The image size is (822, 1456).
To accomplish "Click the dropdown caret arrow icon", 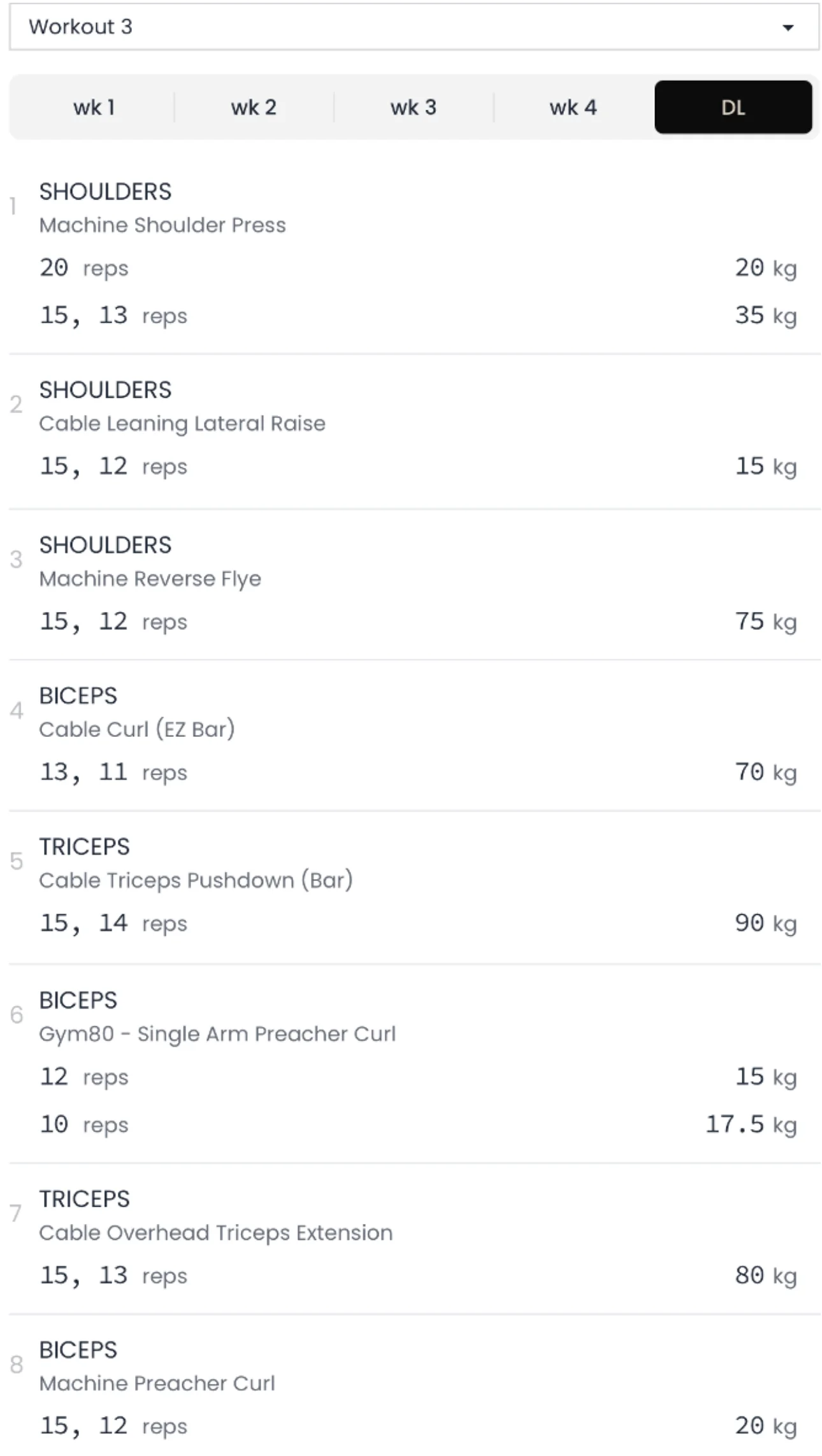I will (788, 27).
